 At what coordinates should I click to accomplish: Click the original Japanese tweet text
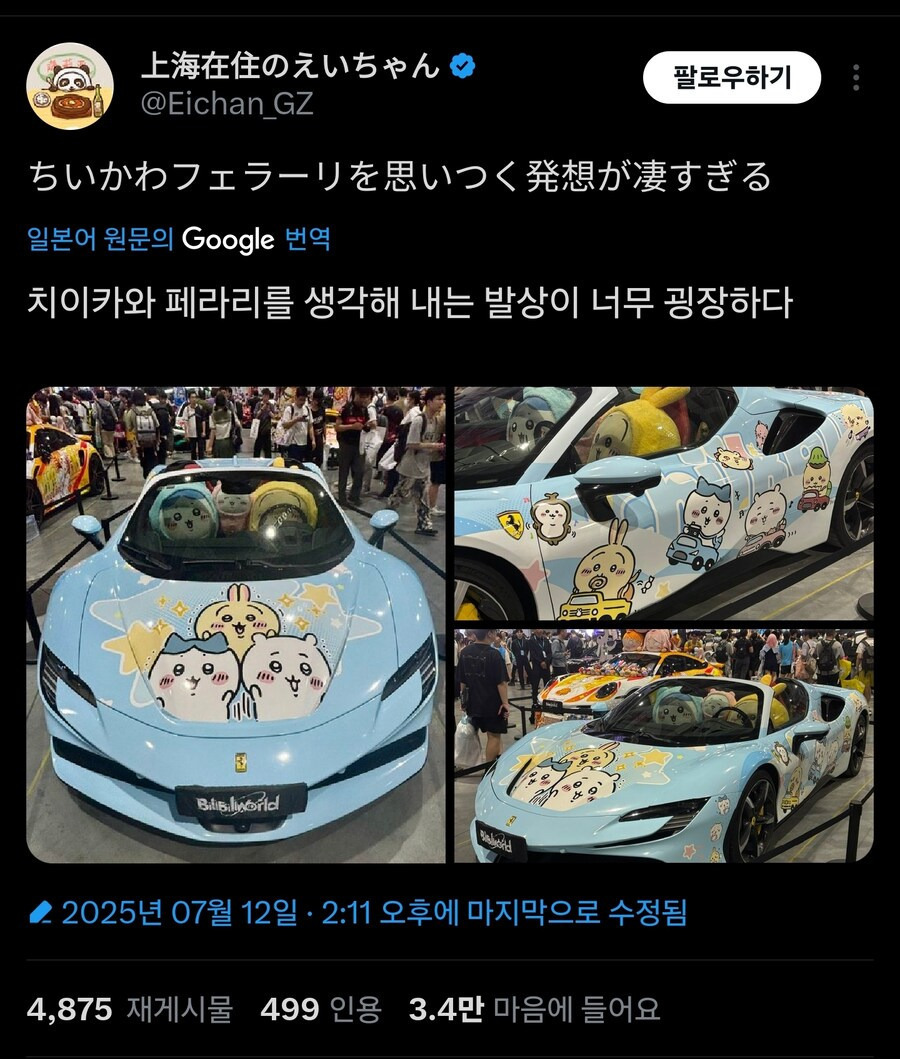400,177
